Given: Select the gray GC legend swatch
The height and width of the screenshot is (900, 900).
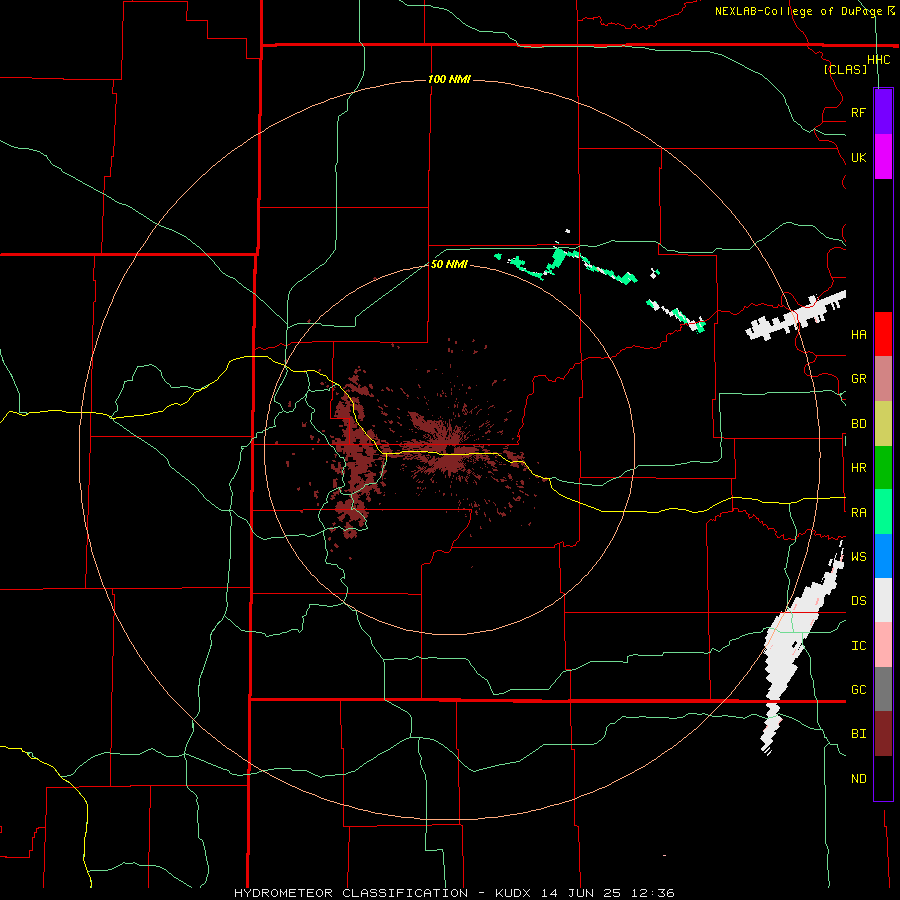Looking at the screenshot, I should pyautogui.click(x=883, y=689).
